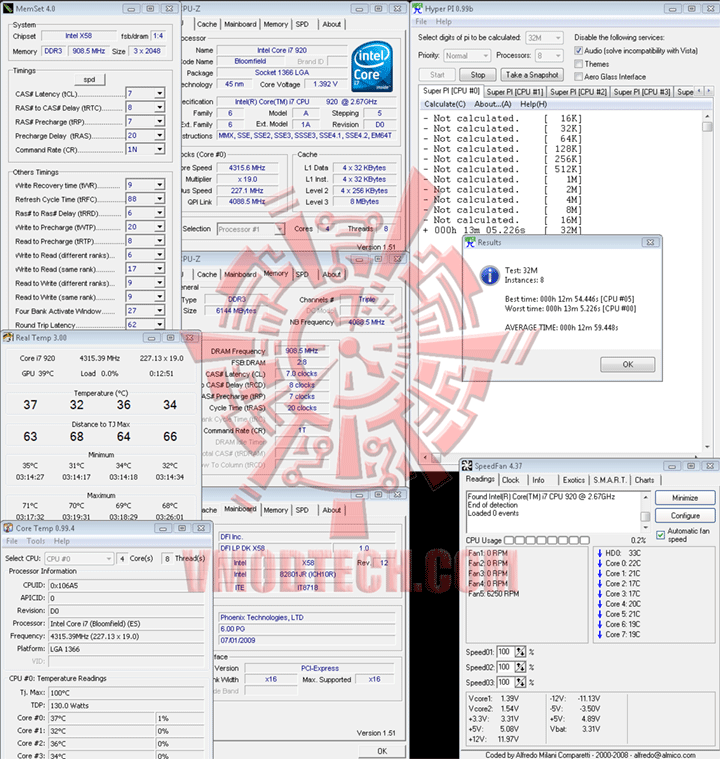This screenshot has height=759, width=720.
Task: Click Take a Snapshot button
Action: pyautogui.click(x=532, y=75)
